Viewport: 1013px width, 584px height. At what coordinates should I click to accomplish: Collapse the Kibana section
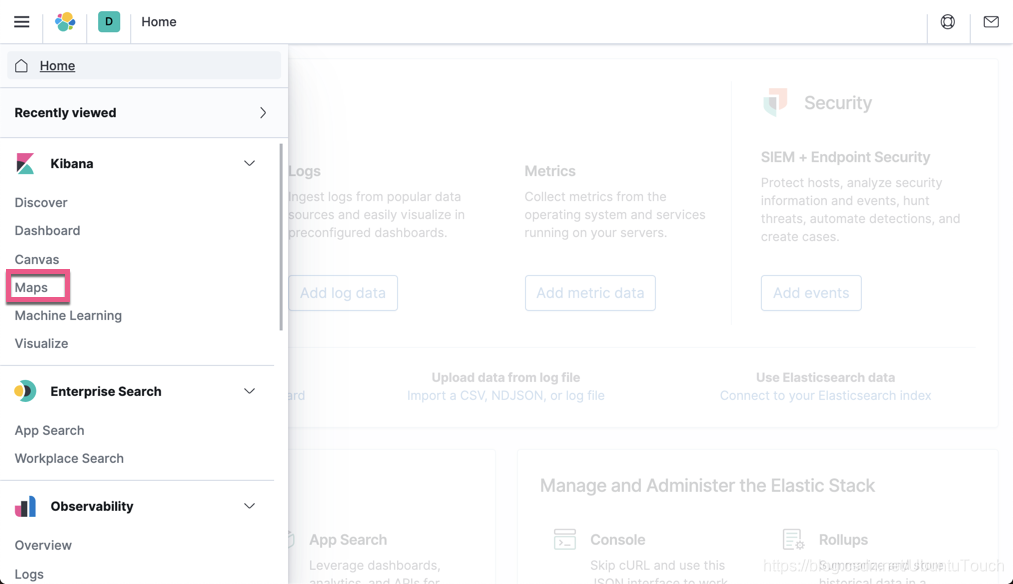click(249, 163)
